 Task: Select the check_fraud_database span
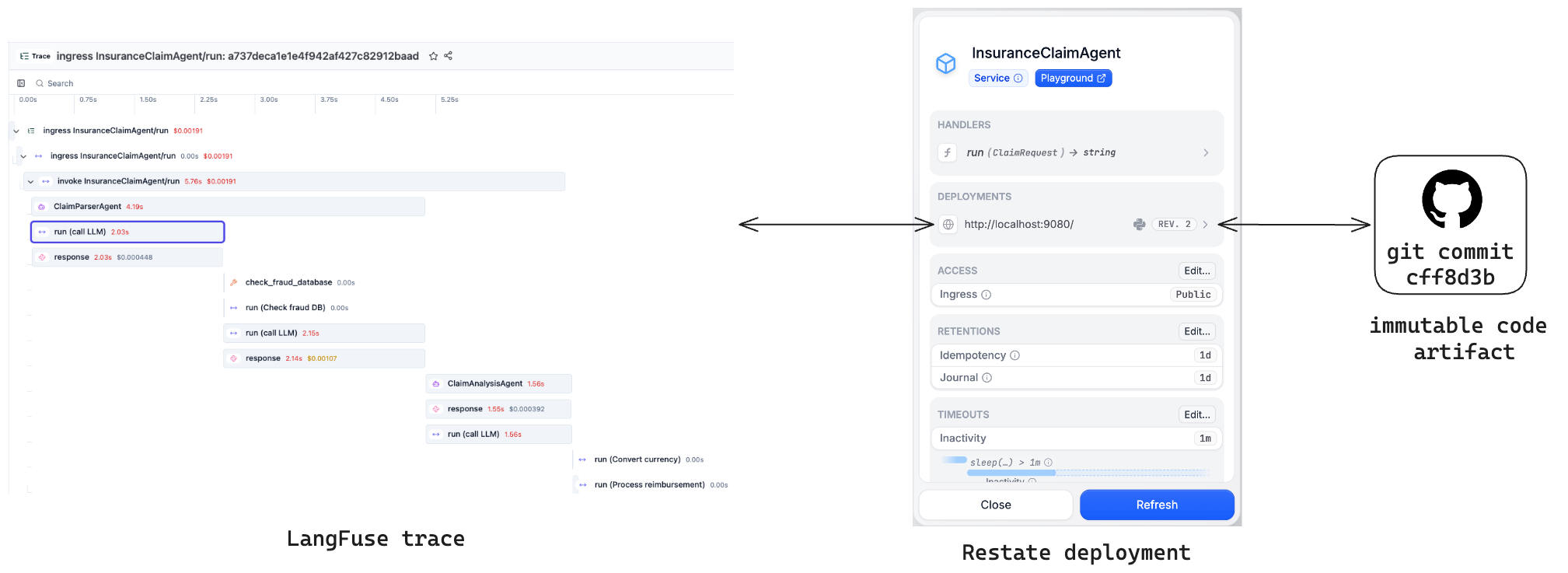coord(288,282)
